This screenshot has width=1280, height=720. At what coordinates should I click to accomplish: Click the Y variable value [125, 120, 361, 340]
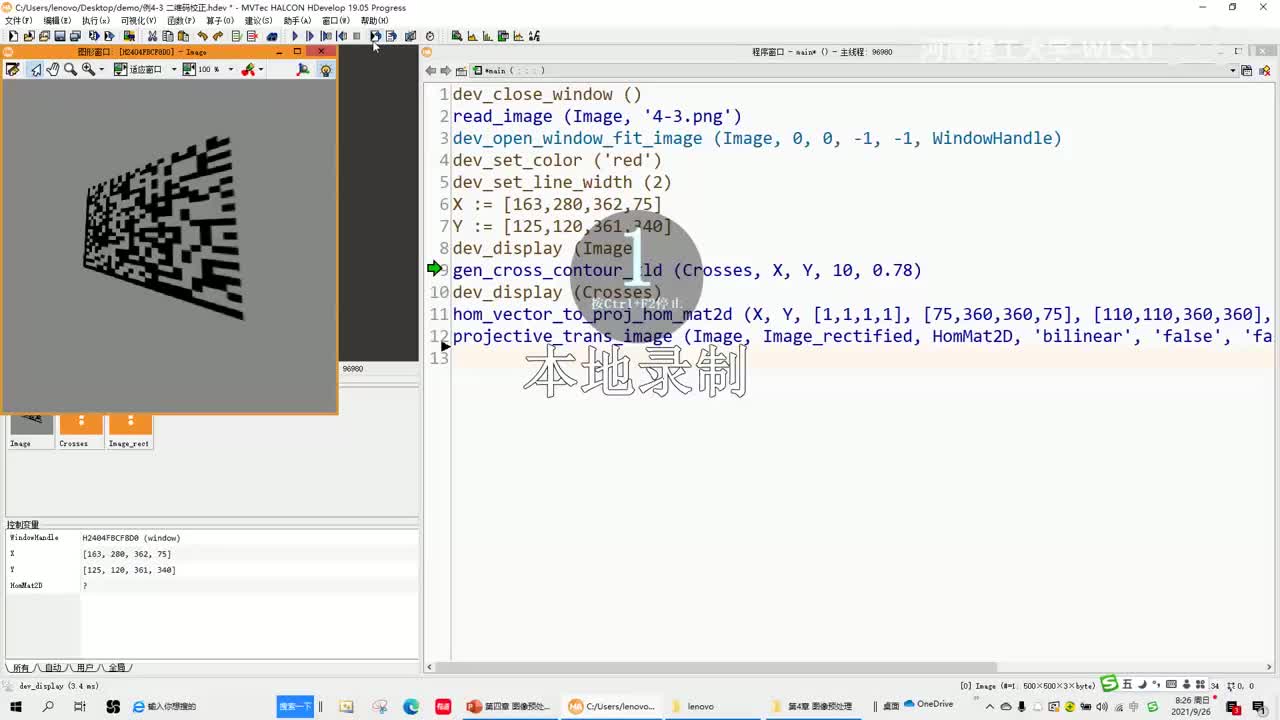click(129, 570)
